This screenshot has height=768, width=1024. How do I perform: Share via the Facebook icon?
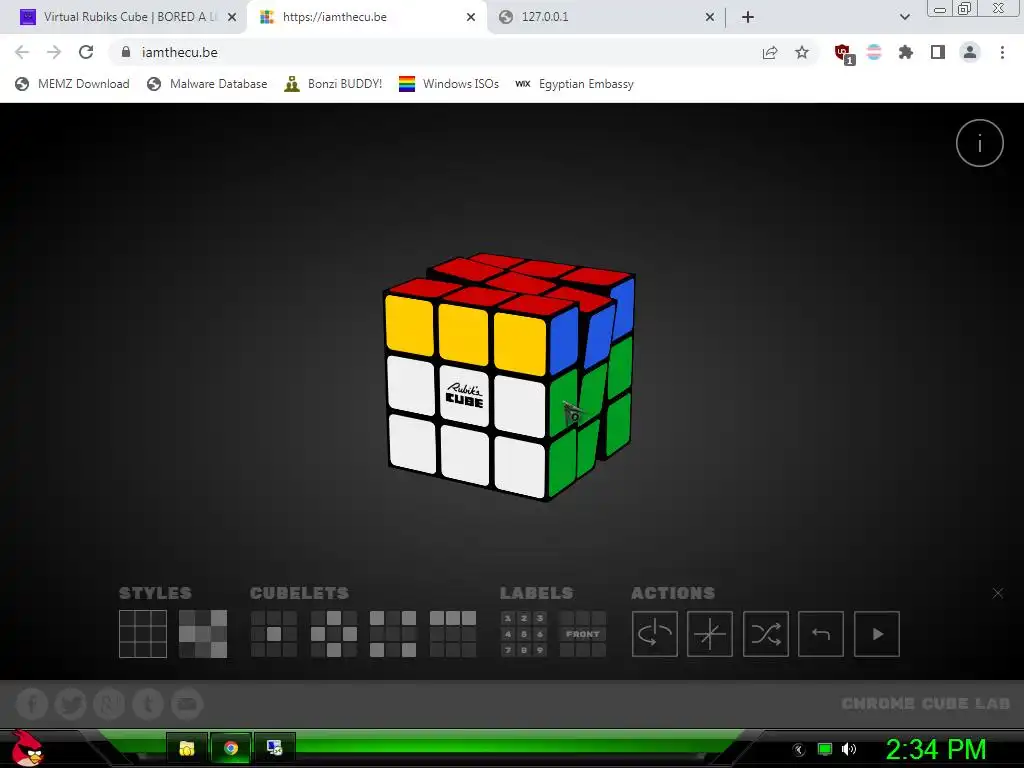32,704
